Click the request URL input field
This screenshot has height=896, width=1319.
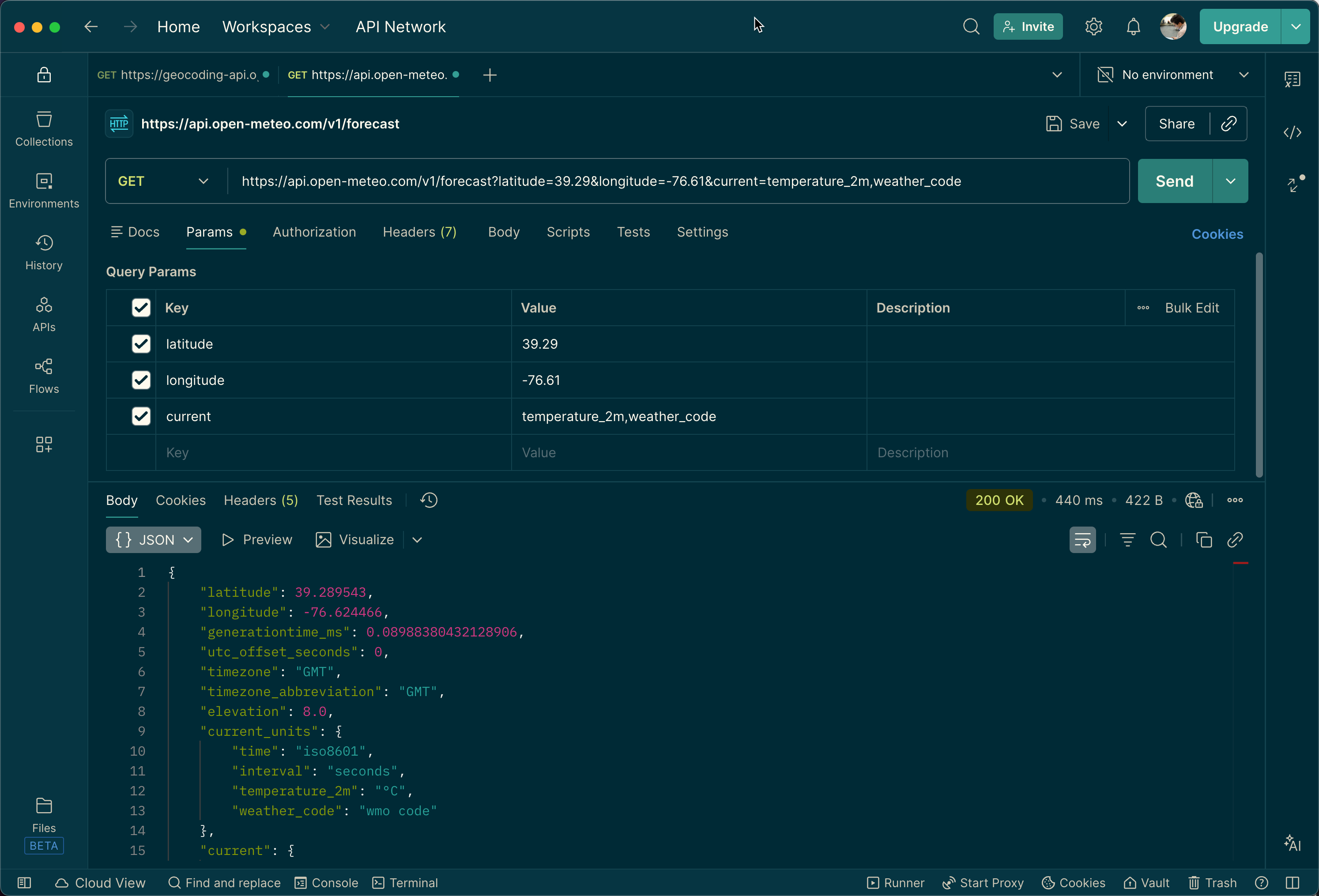(x=678, y=181)
